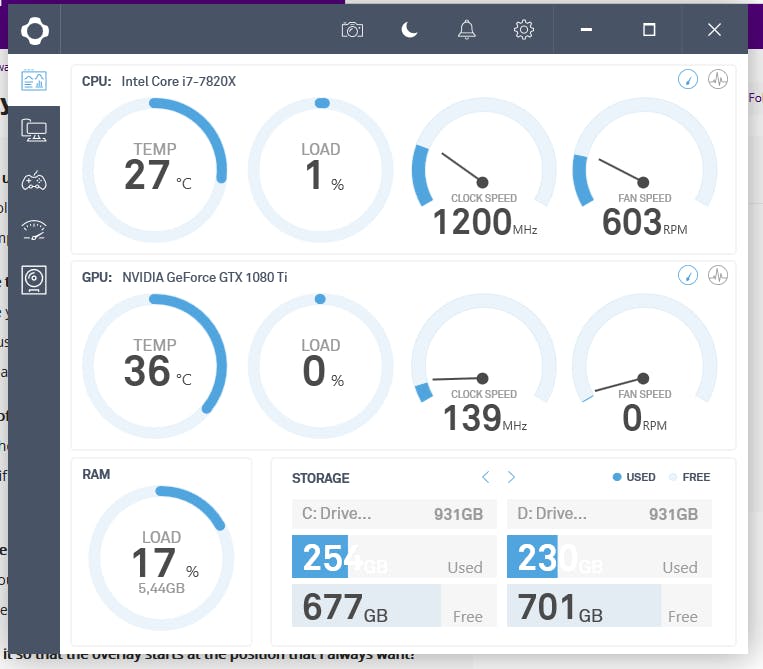Viewport: 763px width, 669px height.
Task: Open the PC build monitor sidebar tab
Action: (34, 130)
